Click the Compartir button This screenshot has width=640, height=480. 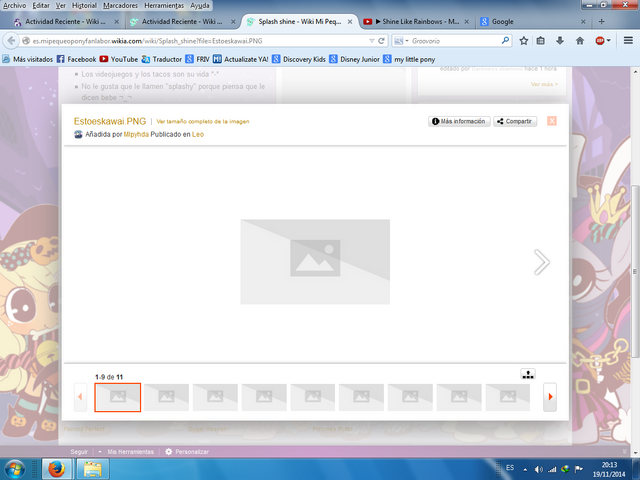(515, 121)
